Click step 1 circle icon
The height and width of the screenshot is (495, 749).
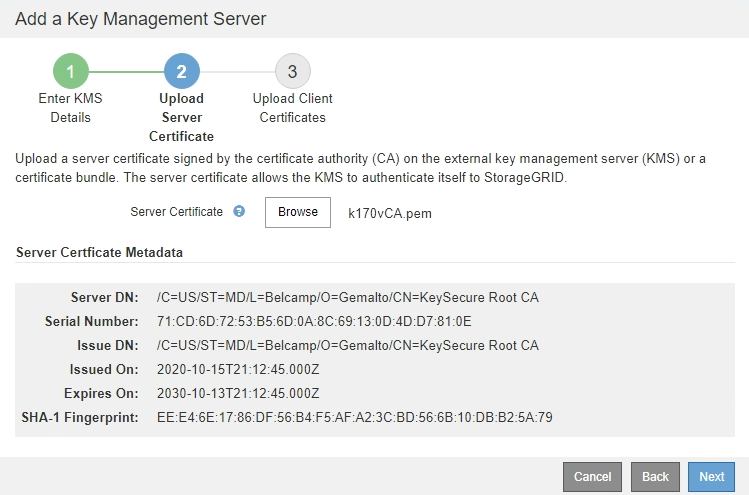(x=71, y=71)
